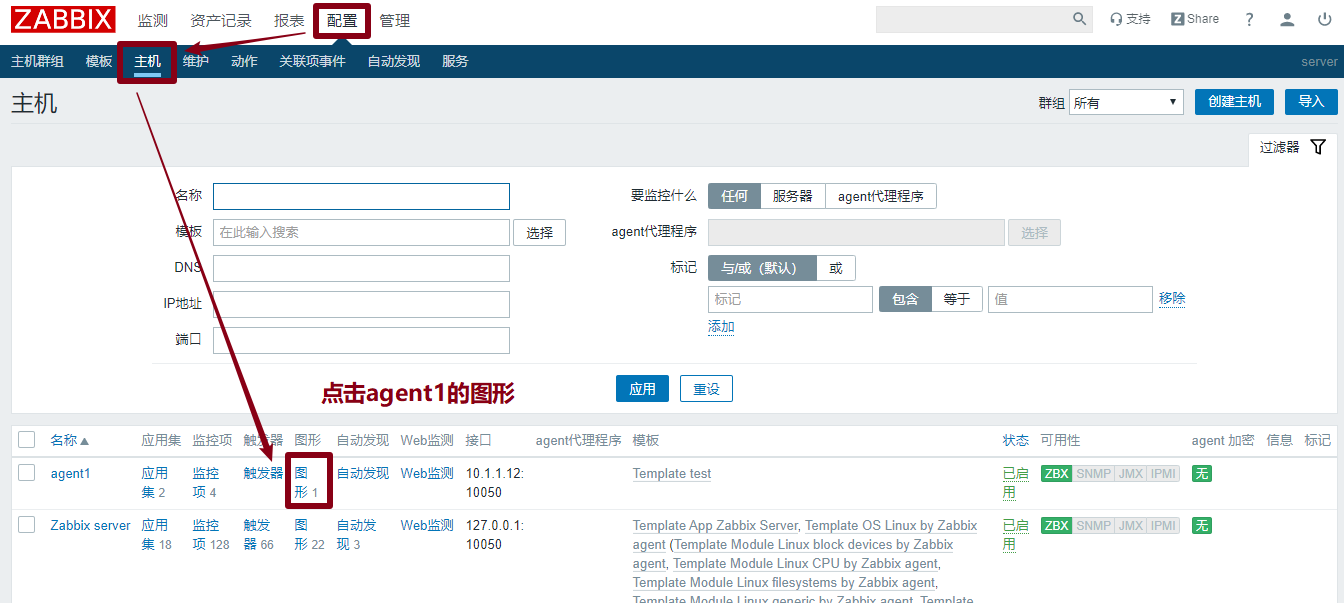Open the user profile icon
The height and width of the screenshot is (603, 1344).
[x=1288, y=19]
